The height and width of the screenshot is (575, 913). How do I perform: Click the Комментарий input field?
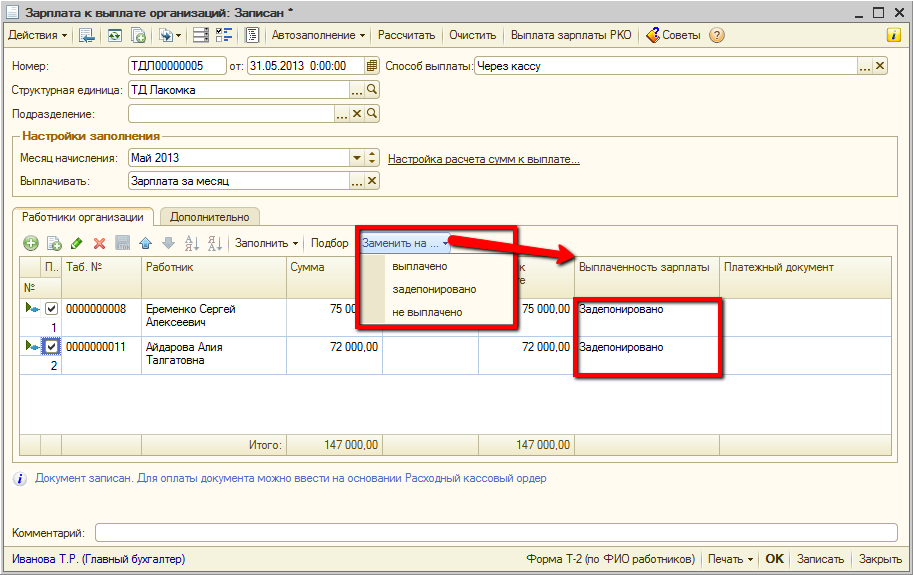(495, 532)
